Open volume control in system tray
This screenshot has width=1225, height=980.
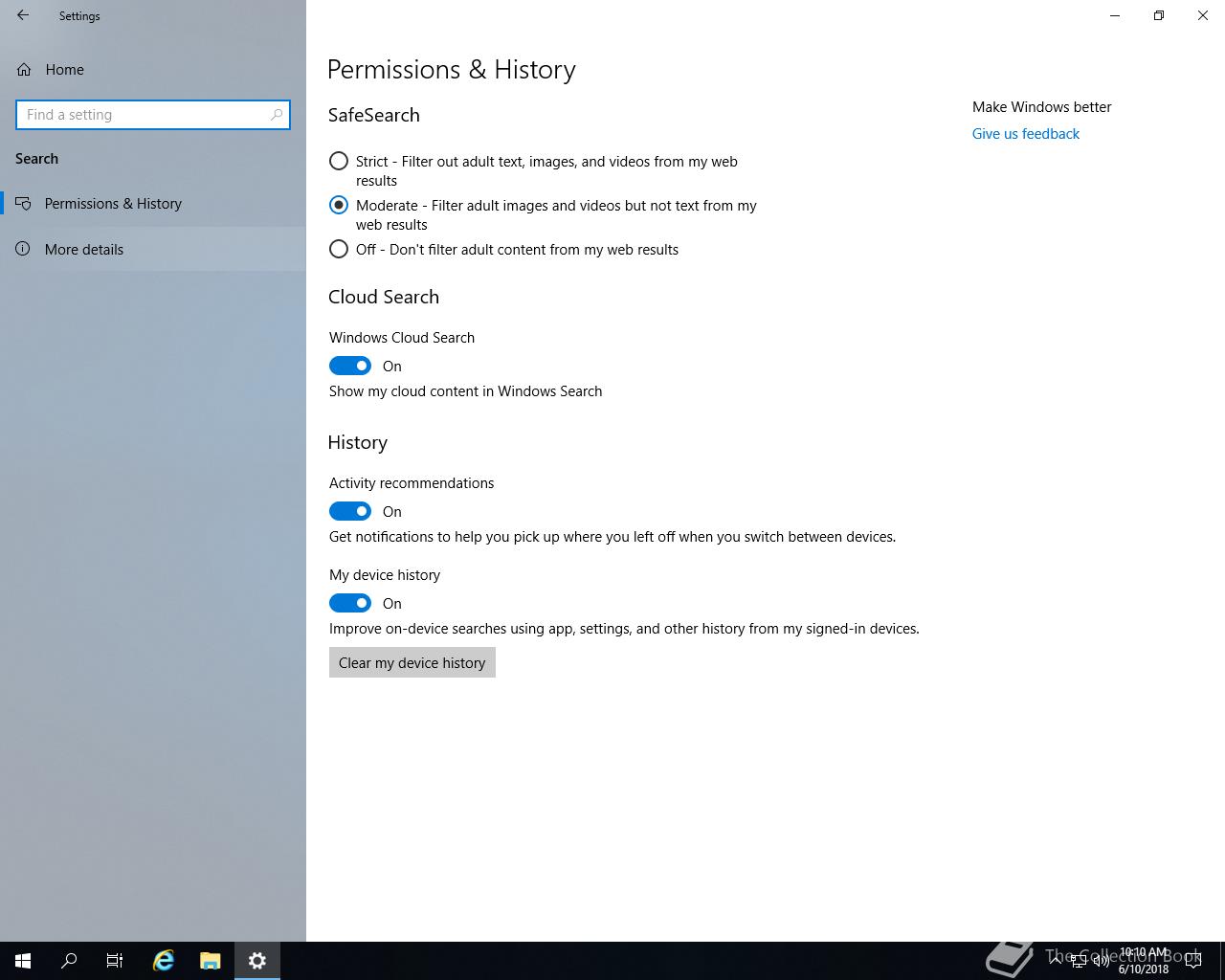click(x=1102, y=961)
